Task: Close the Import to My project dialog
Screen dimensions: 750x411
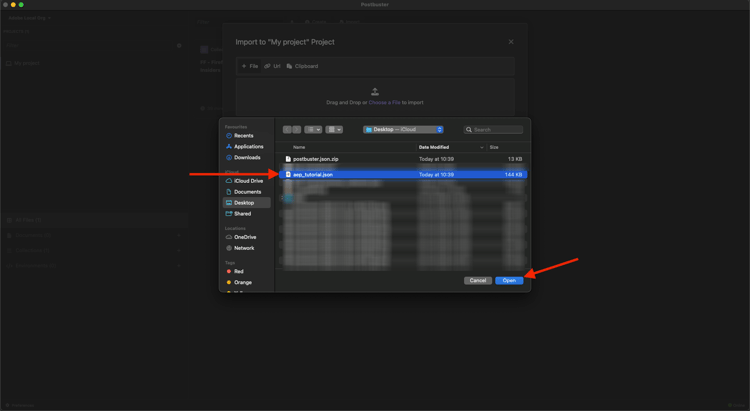Action: pos(511,42)
